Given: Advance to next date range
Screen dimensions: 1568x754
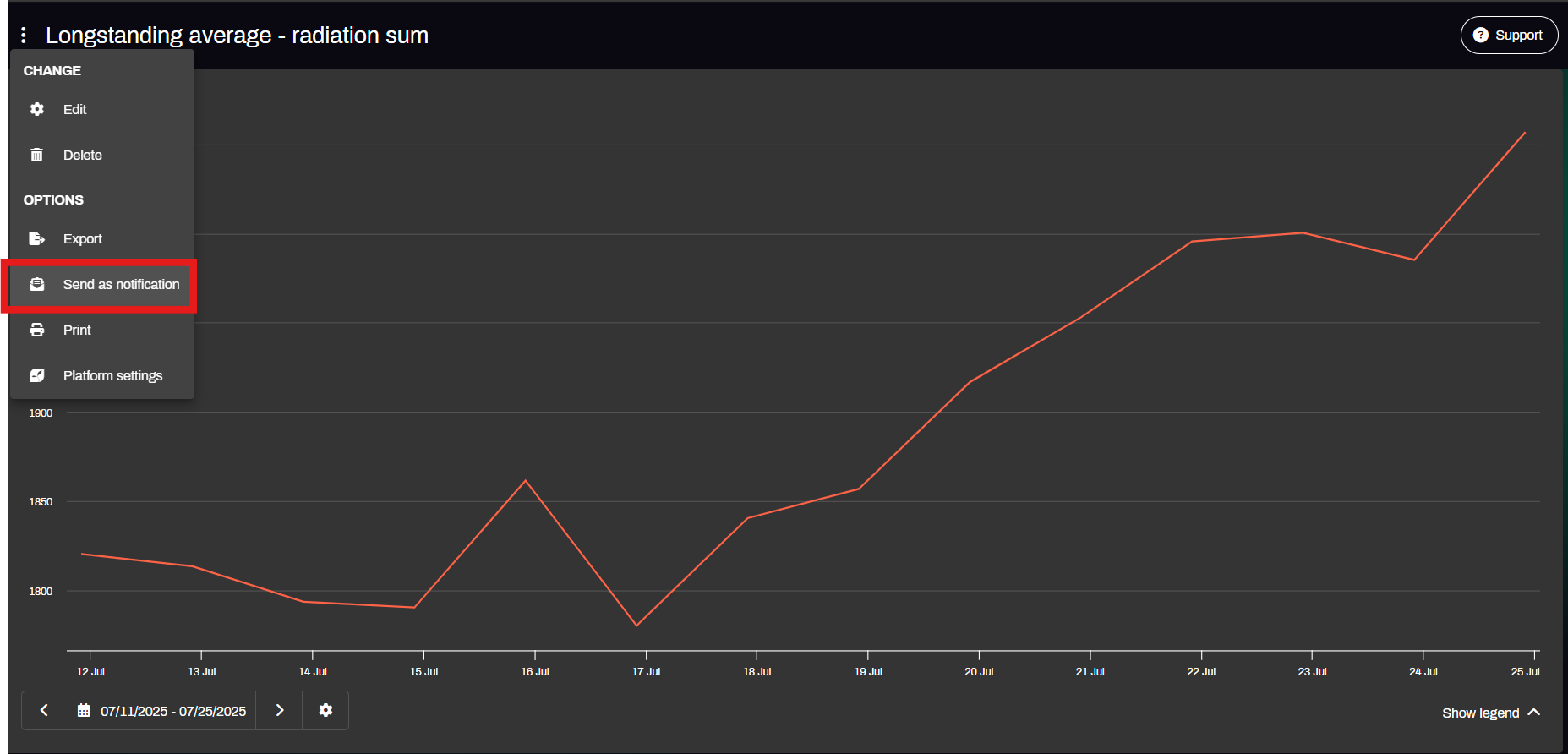Looking at the screenshot, I should click(x=280, y=710).
